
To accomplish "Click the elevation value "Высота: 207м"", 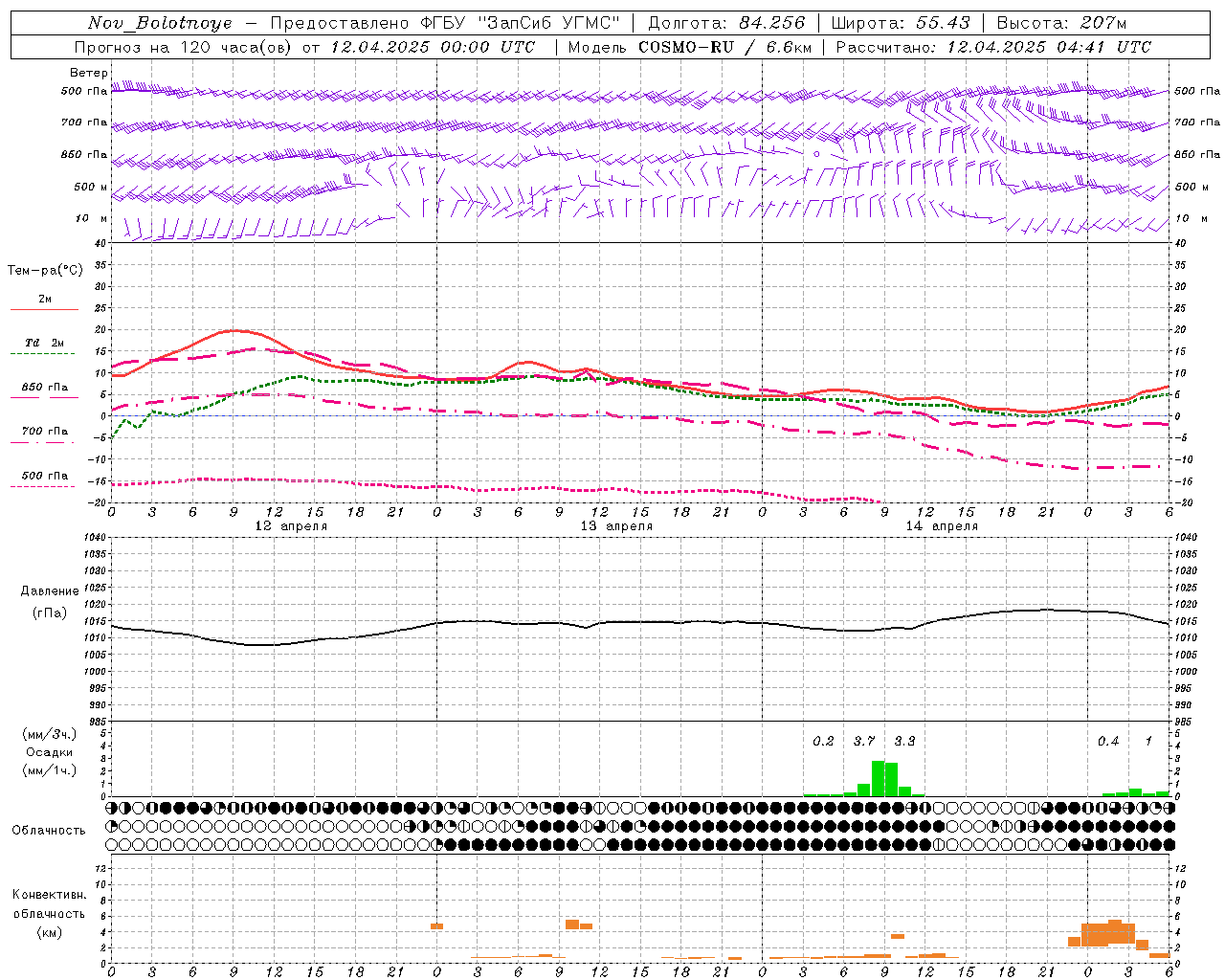I will coord(1061,23).
